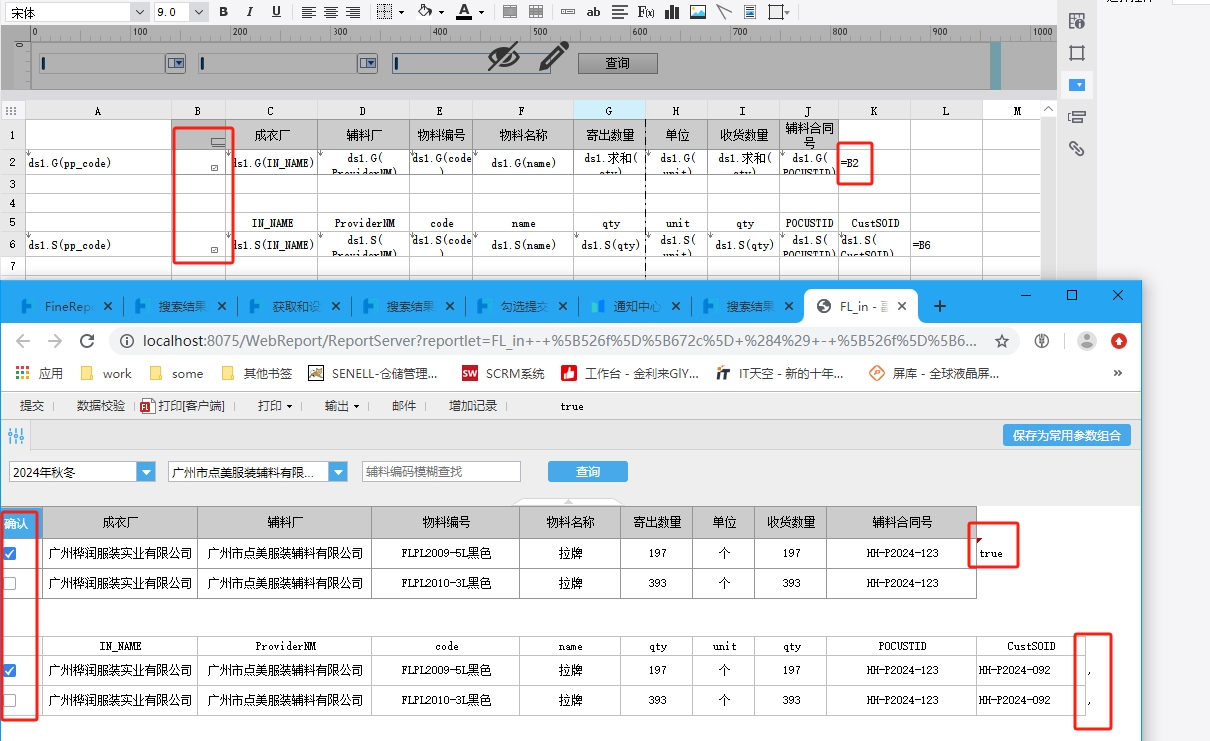Screen dimensions: 1210x741
Task: Click 提交 to submit the report
Action: tap(32, 406)
